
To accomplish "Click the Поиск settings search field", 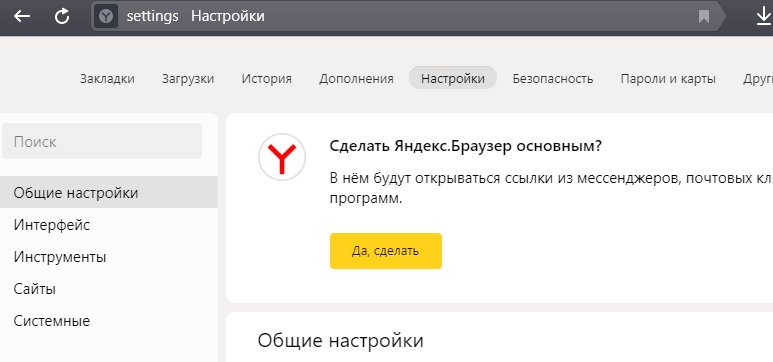I will (x=102, y=142).
